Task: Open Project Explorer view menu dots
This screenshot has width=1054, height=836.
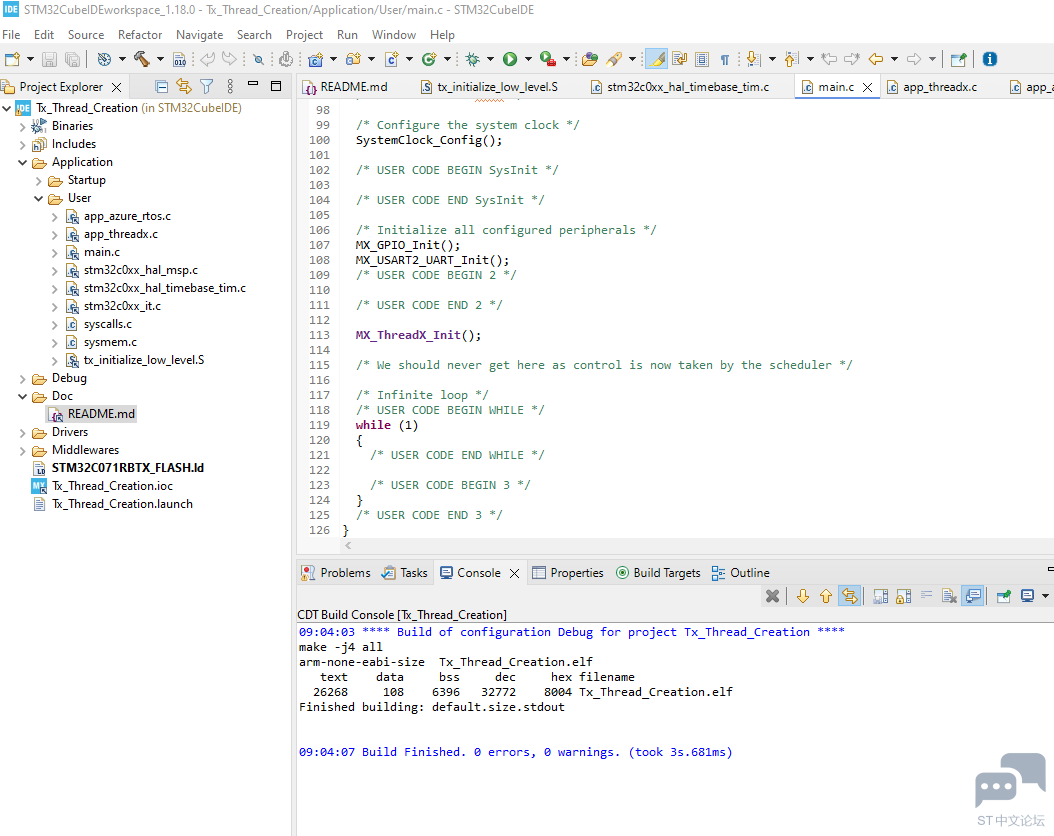Action: [x=230, y=86]
